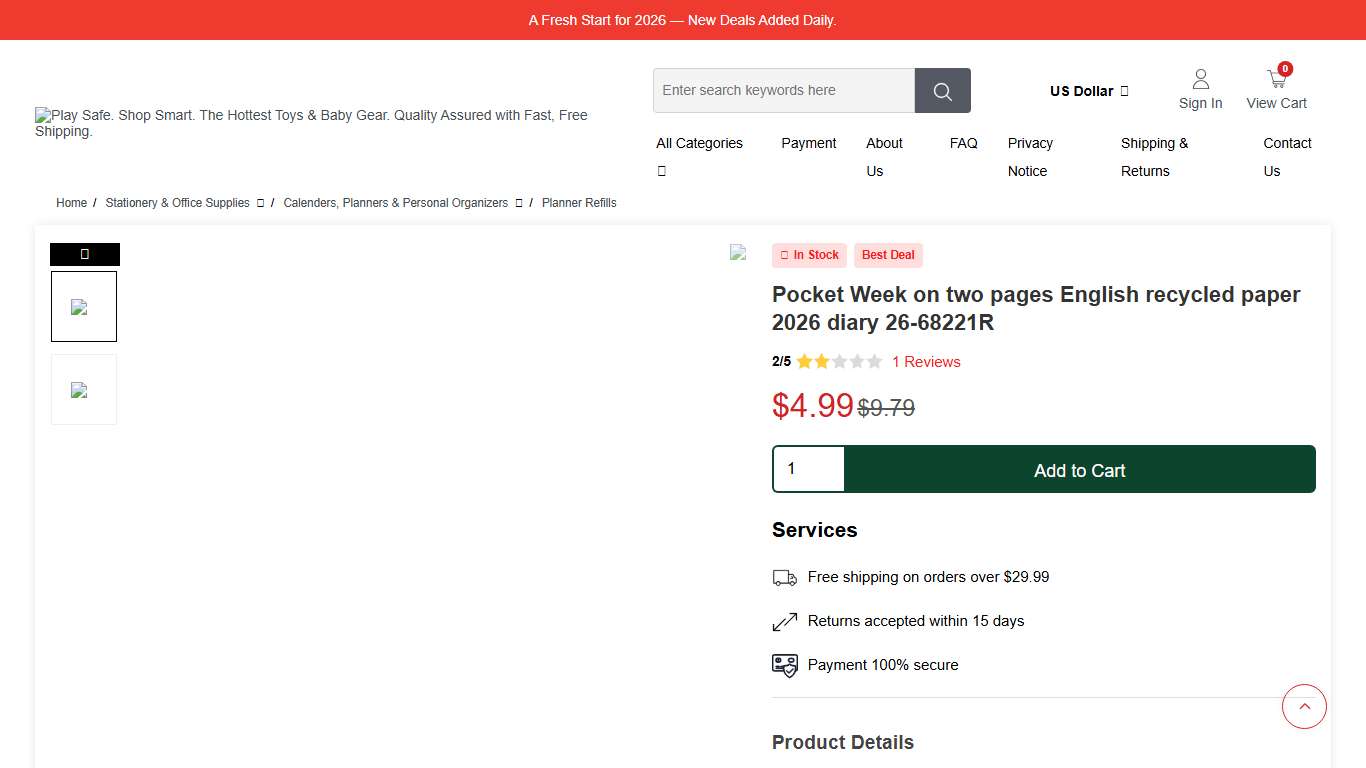The image size is (1366, 768).
Task: Click the free shipping truck icon
Action: [x=784, y=577]
